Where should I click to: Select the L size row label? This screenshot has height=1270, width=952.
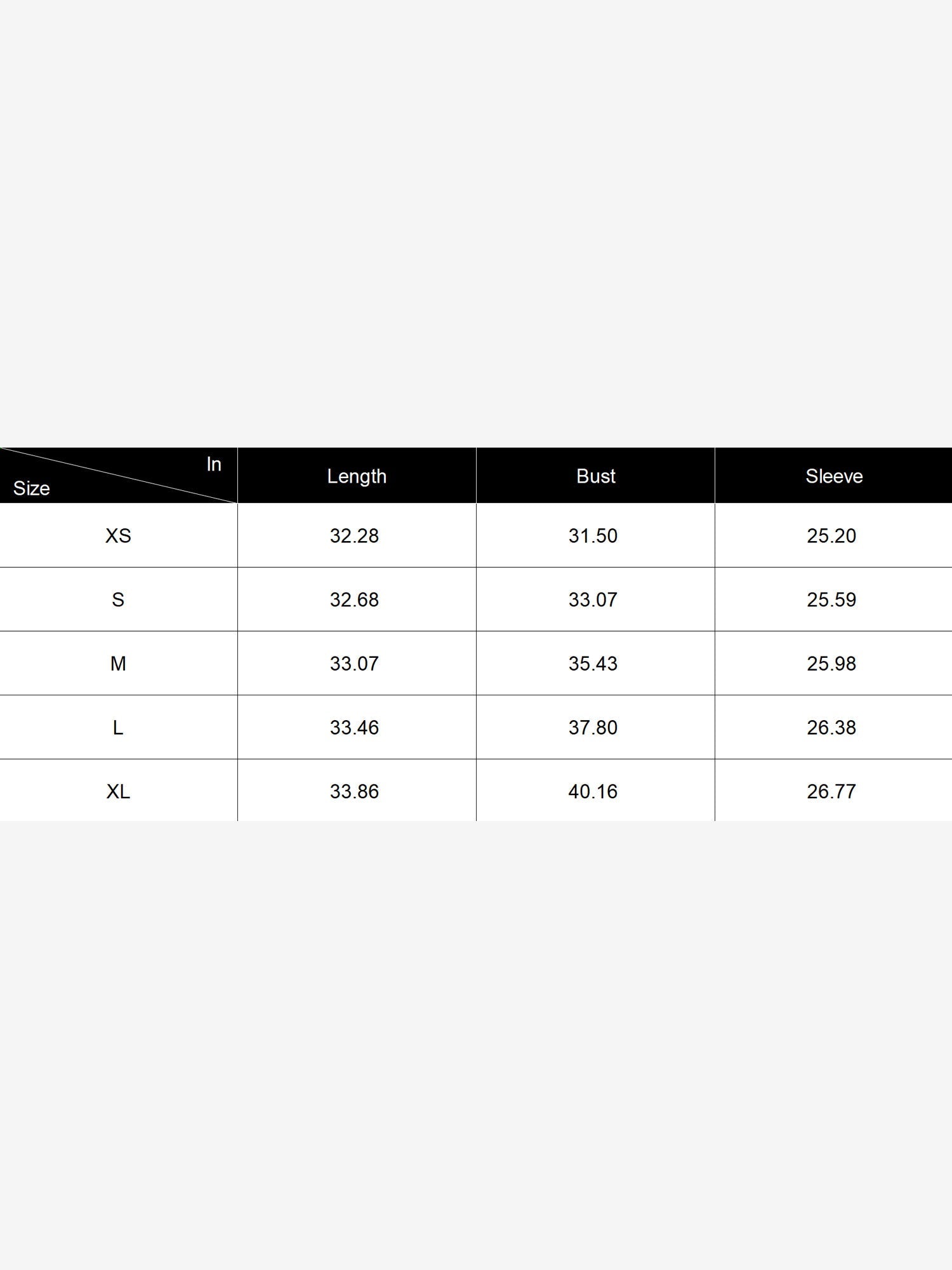[x=118, y=728]
